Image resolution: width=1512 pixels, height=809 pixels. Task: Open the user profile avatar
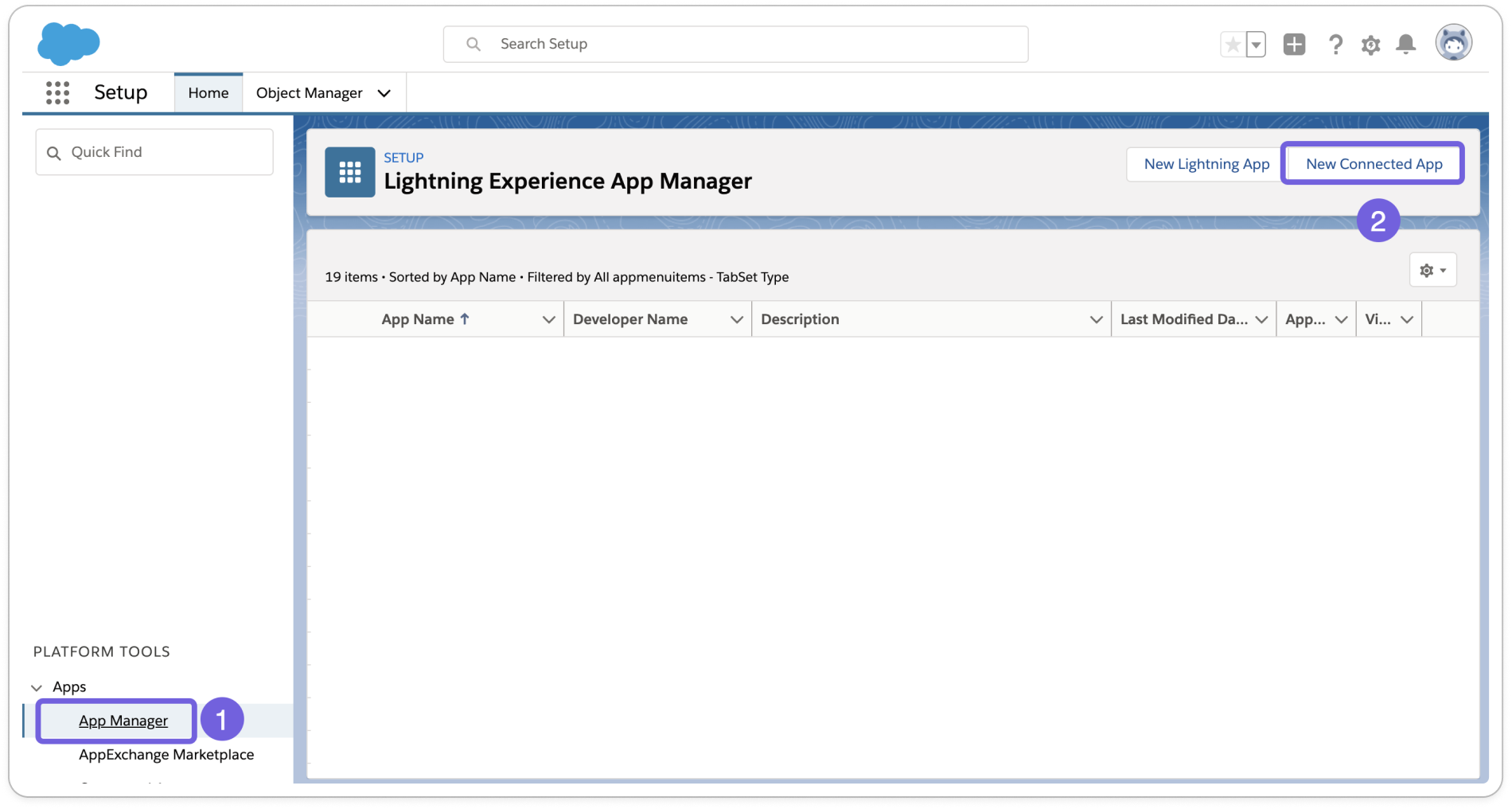click(1454, 43)
